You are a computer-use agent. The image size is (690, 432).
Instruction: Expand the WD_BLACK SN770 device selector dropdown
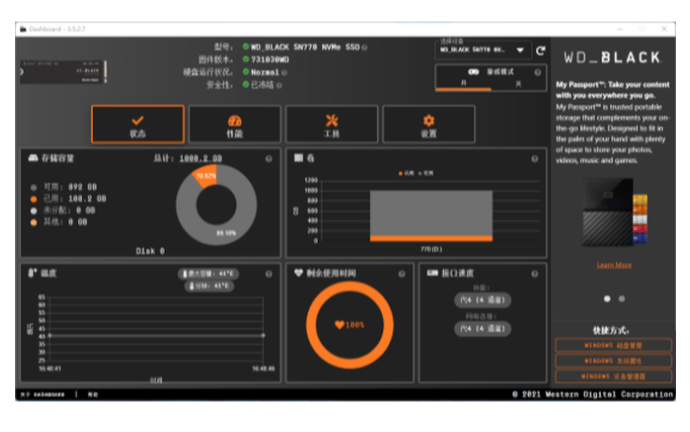483,50
